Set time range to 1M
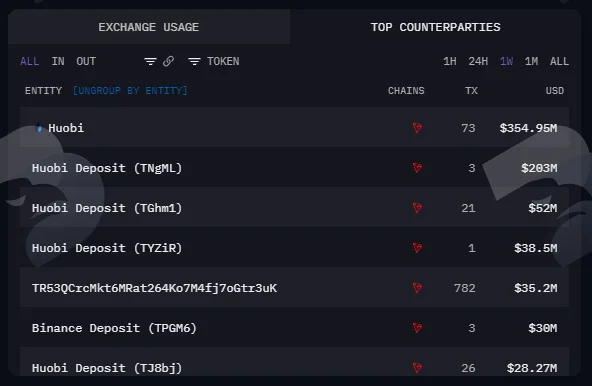 tap(531, 61)
